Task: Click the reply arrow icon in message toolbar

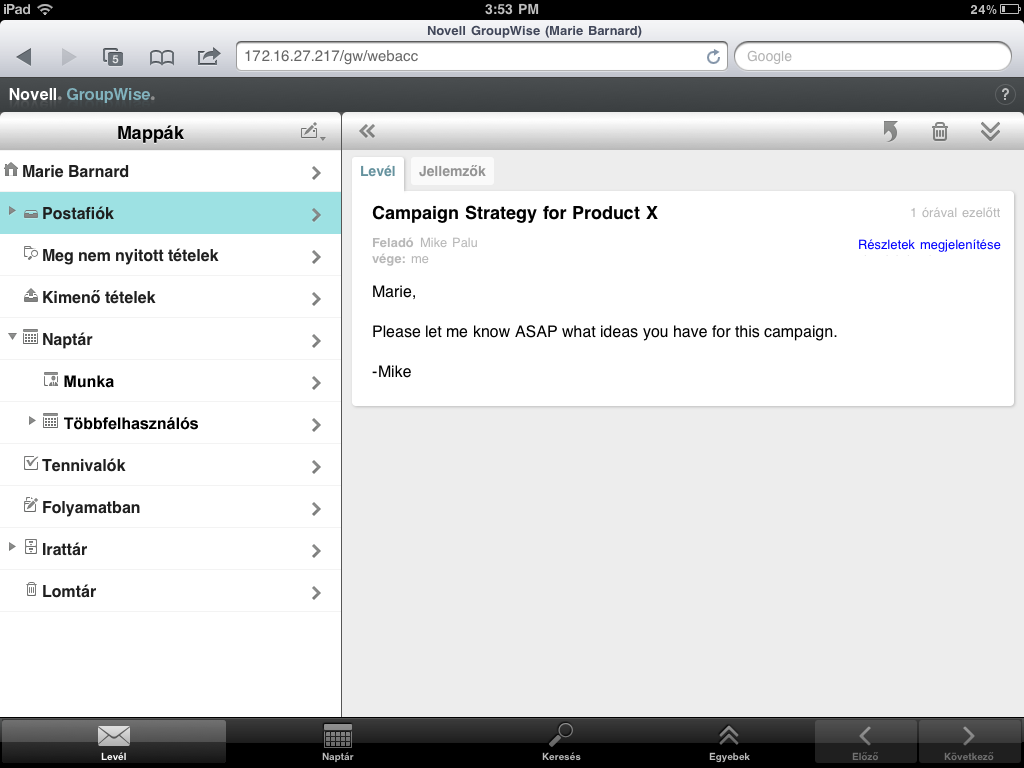Action: coord(890,131)
